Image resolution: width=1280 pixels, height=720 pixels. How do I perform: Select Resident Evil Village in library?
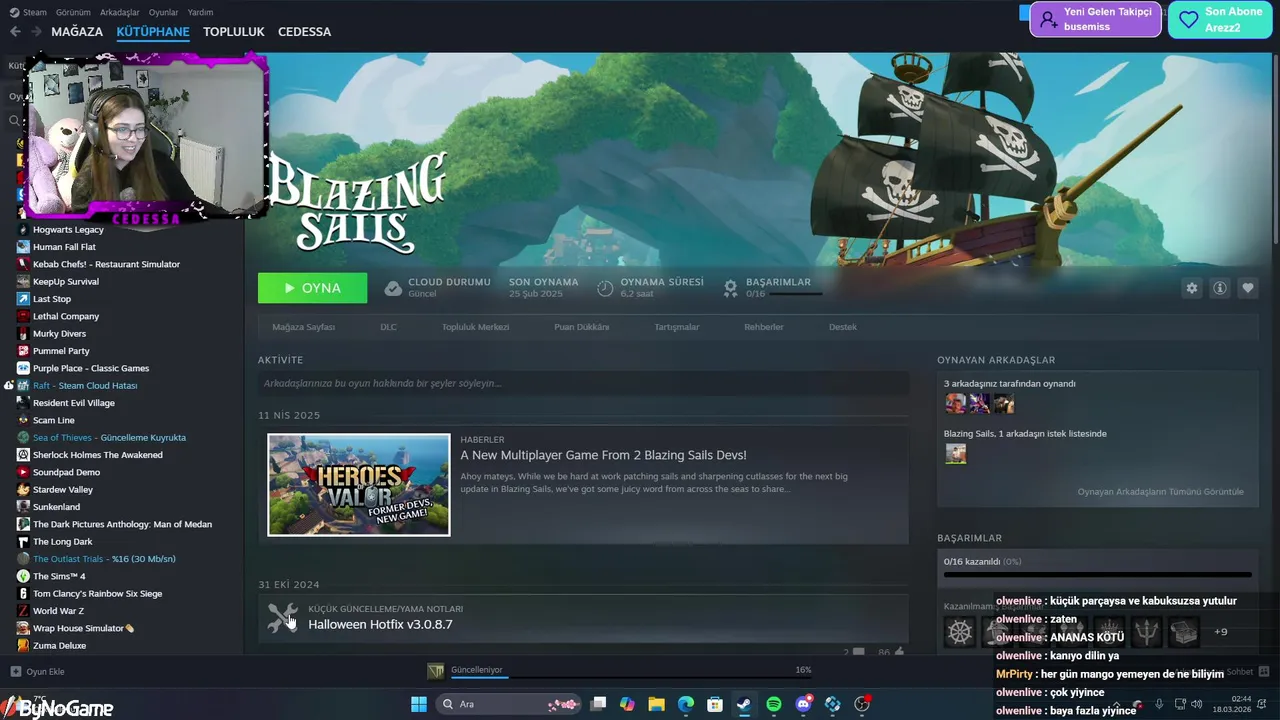tap(74, 403)
